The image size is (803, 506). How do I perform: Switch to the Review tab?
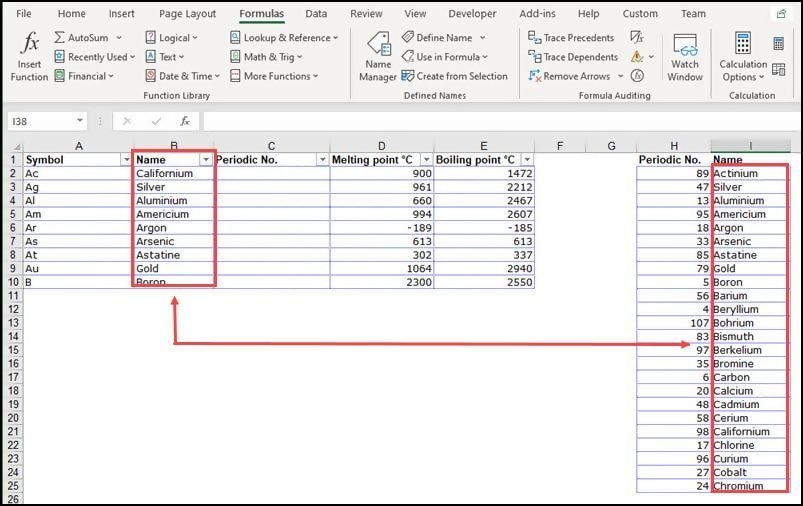366,14
